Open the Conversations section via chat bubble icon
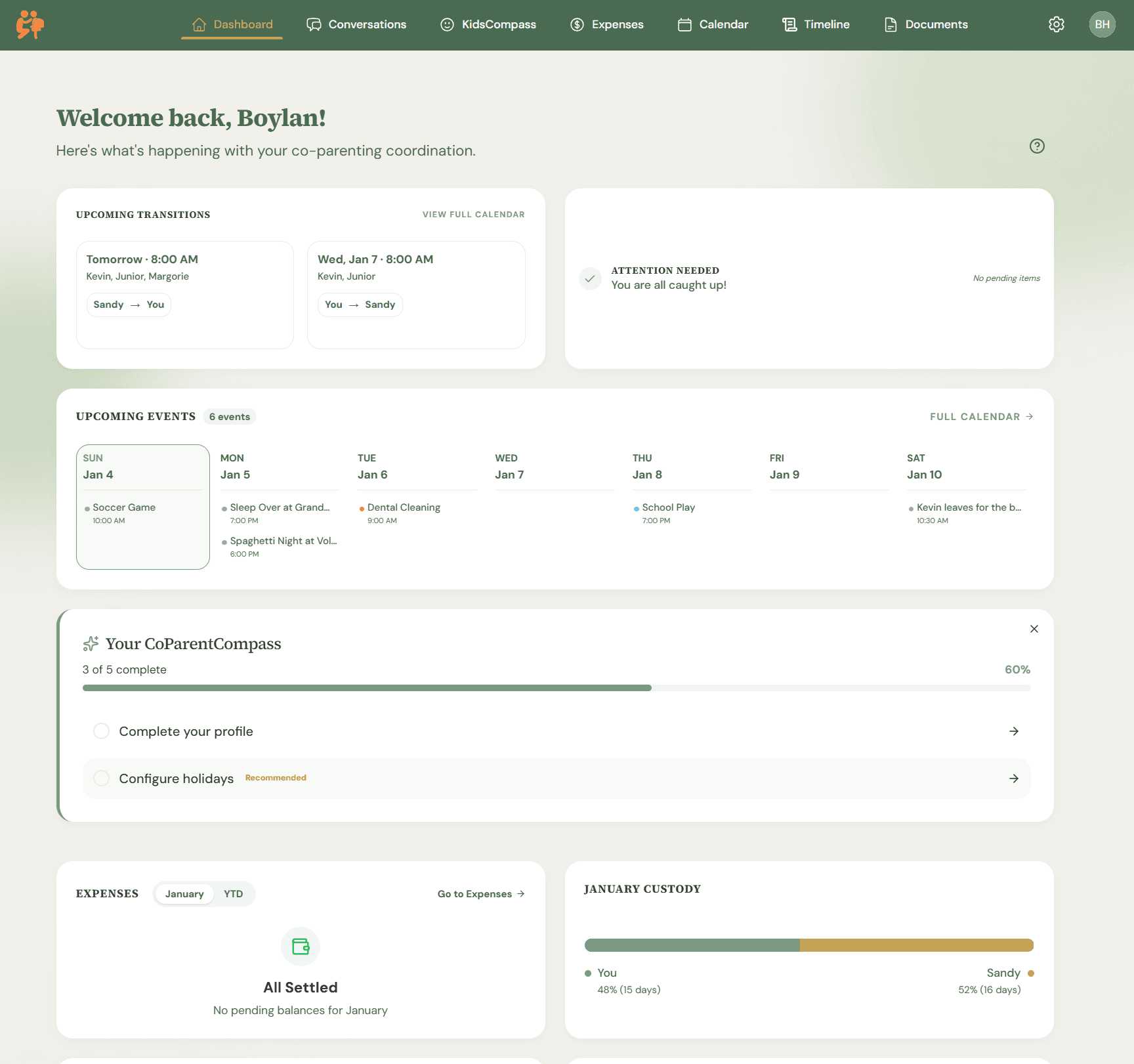The width and height of the screenshot is (1134, 1064). tap(314, 24)
